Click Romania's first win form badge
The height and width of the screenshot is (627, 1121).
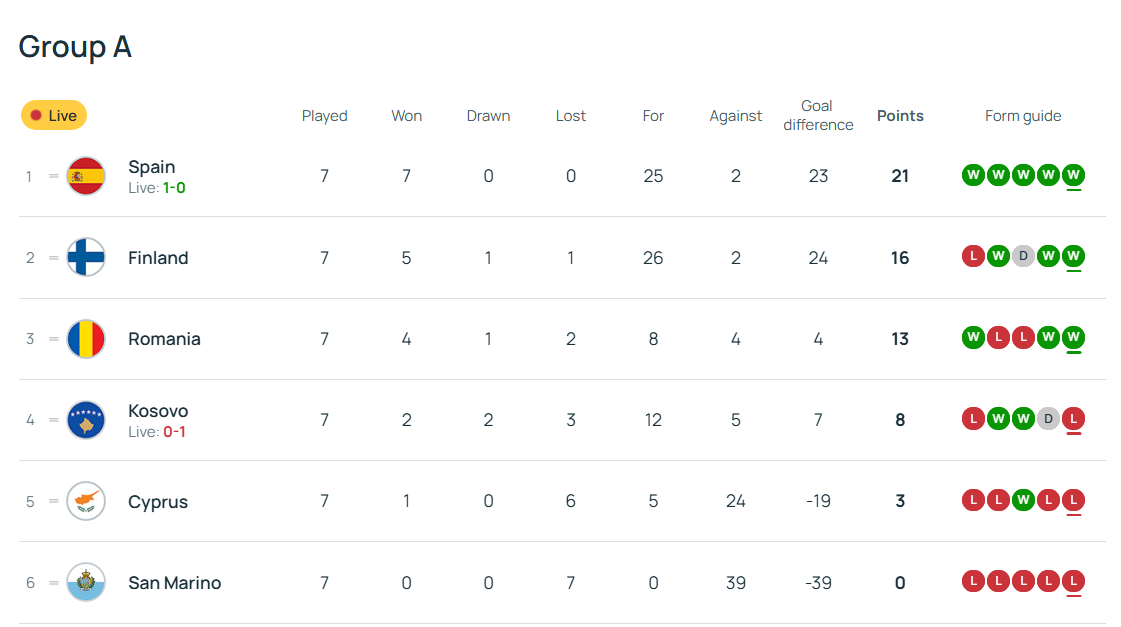coord(972,338)
